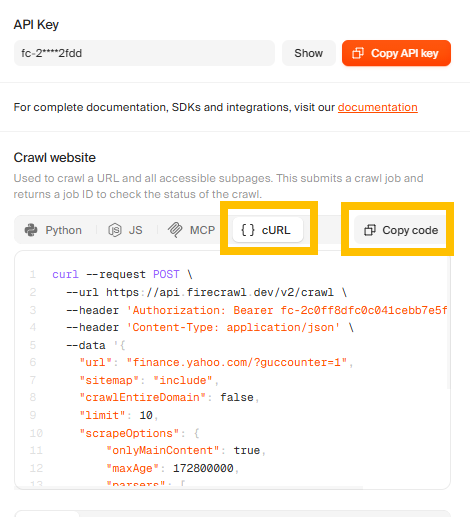
Task: Switch to the MCP code tab
Action: [192, 230]
